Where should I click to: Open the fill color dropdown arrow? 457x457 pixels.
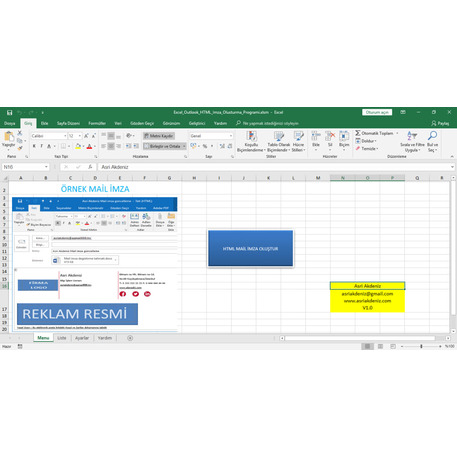tap(83, 146)
